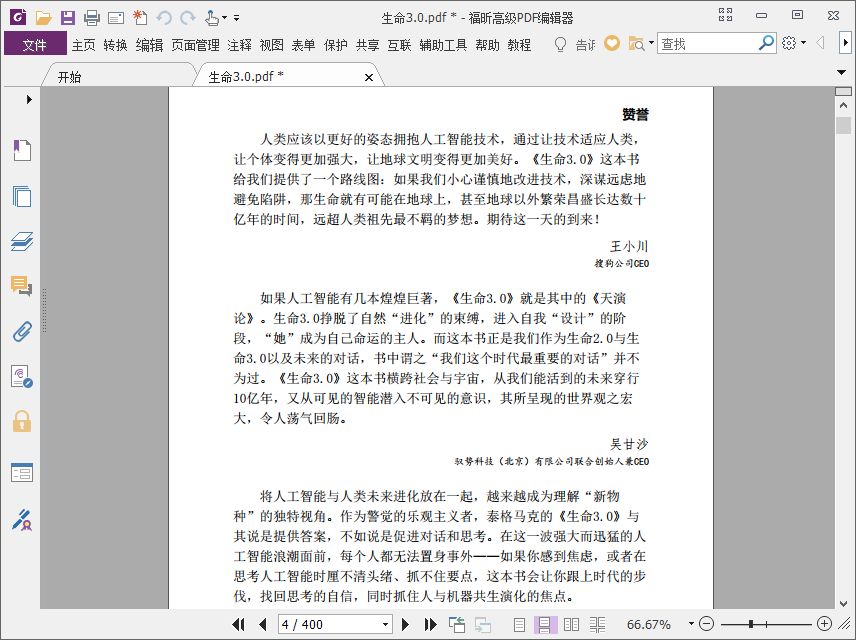Open a file with the folder icon

[43, 18]
